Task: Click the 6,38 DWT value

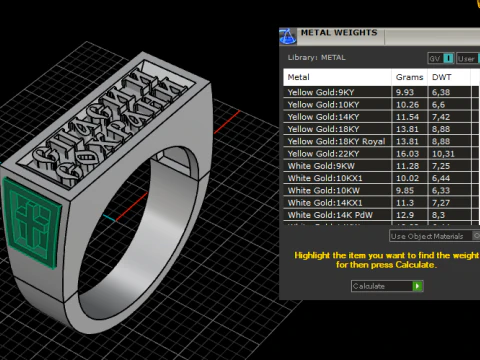Action: [x=441, y=92]
